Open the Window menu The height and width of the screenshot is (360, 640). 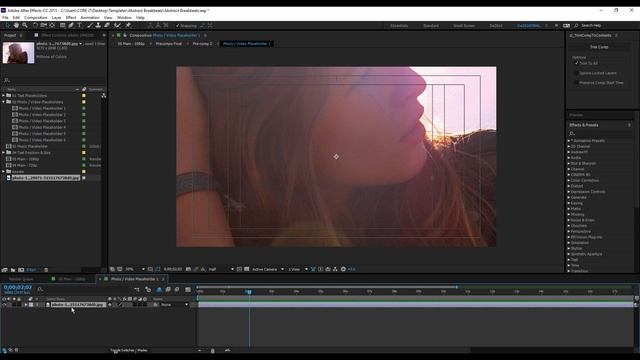tap(124, 18)
